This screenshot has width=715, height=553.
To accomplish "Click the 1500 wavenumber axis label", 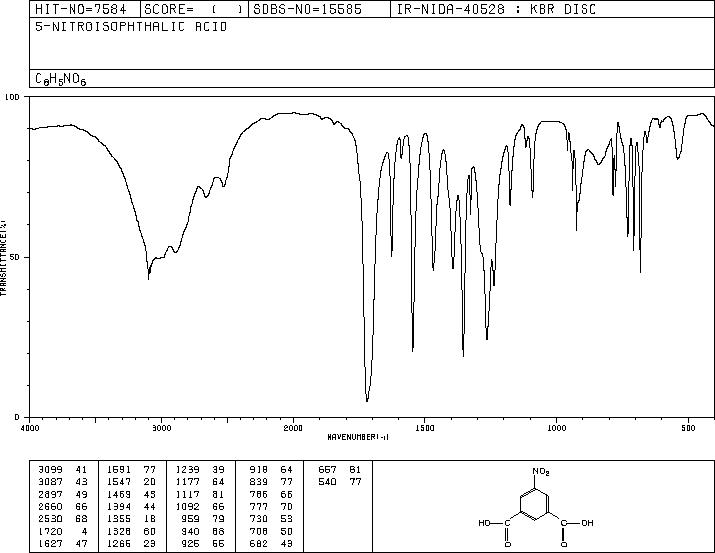I will tap(425, 428).
